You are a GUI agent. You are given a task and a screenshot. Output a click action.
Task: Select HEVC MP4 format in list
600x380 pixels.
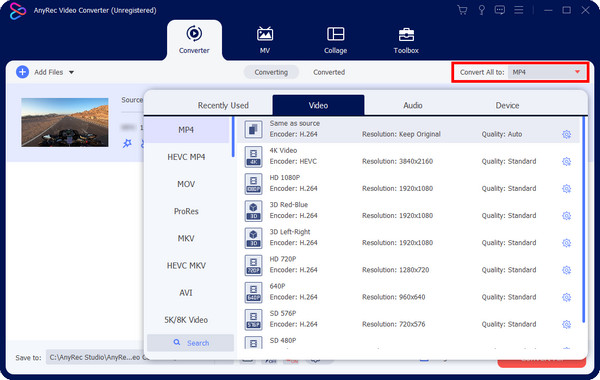[186, 157]
